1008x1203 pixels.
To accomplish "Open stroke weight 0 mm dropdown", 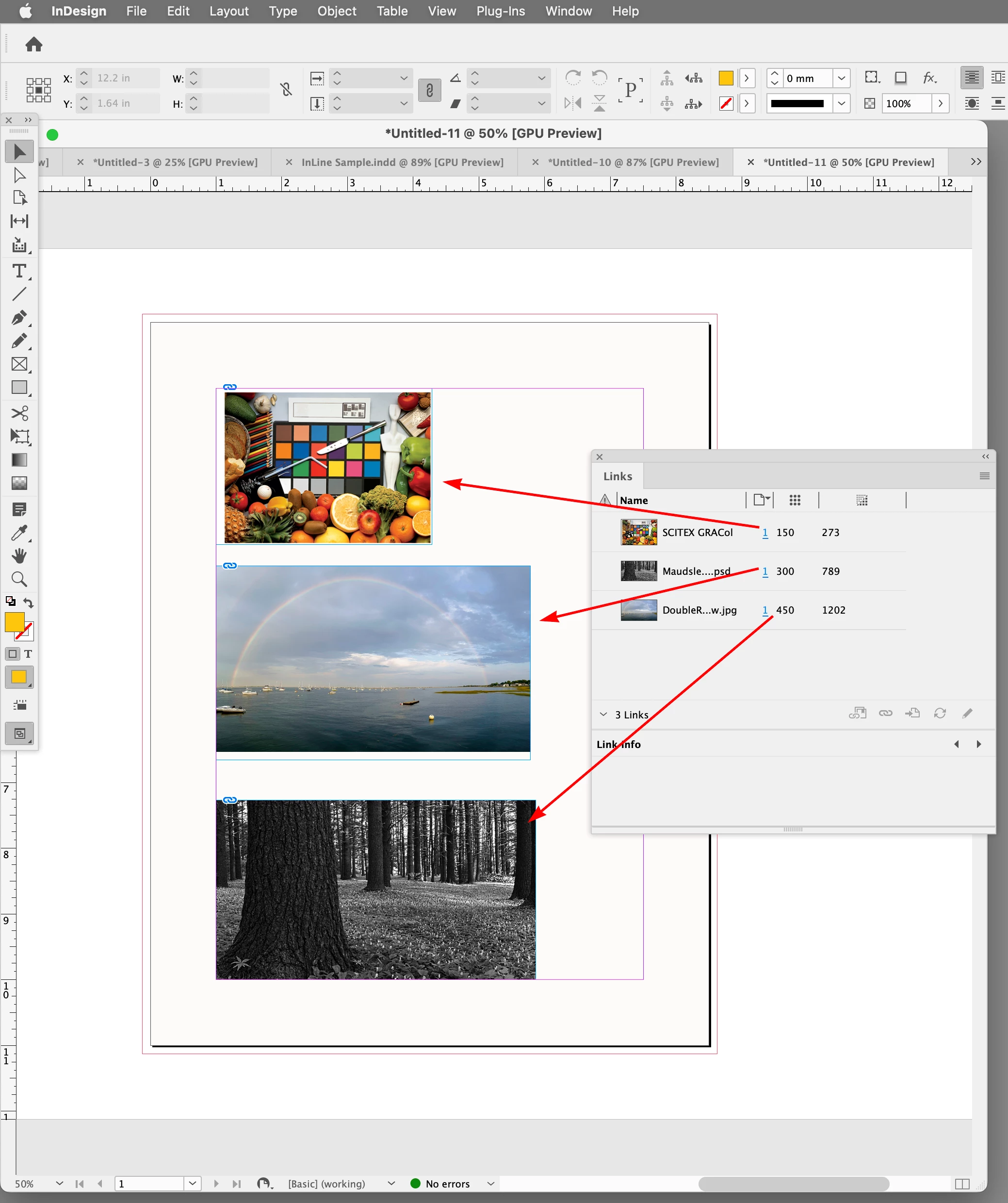I will tap(841, 78).
